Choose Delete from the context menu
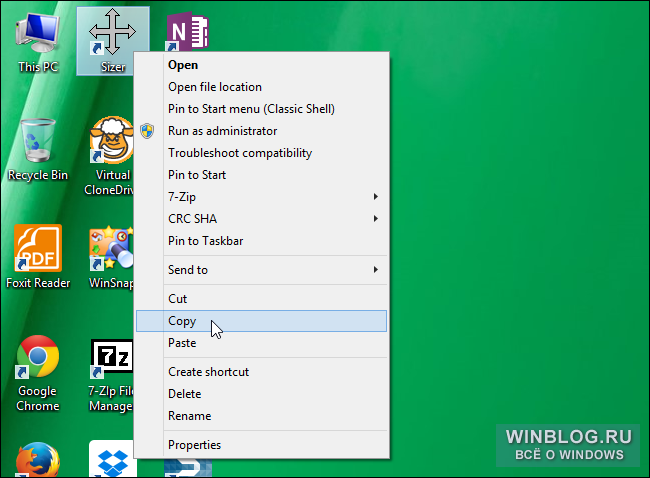 (262, 394)
